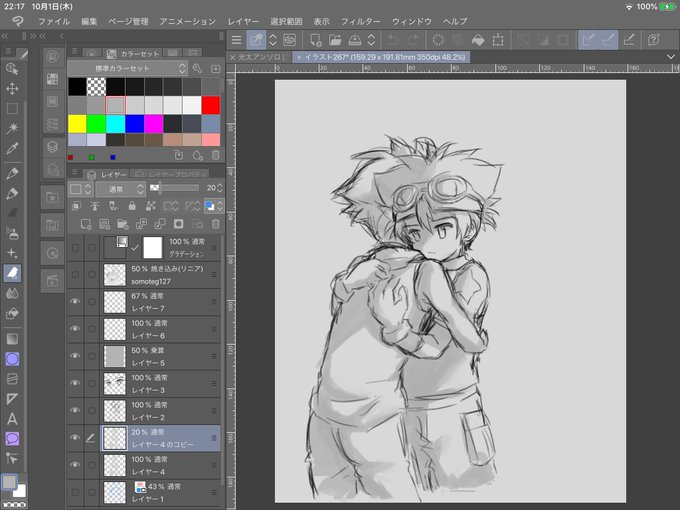Hide レイヤー 2 with eye icon
680x510 pixels.
(x=75, y=410)
